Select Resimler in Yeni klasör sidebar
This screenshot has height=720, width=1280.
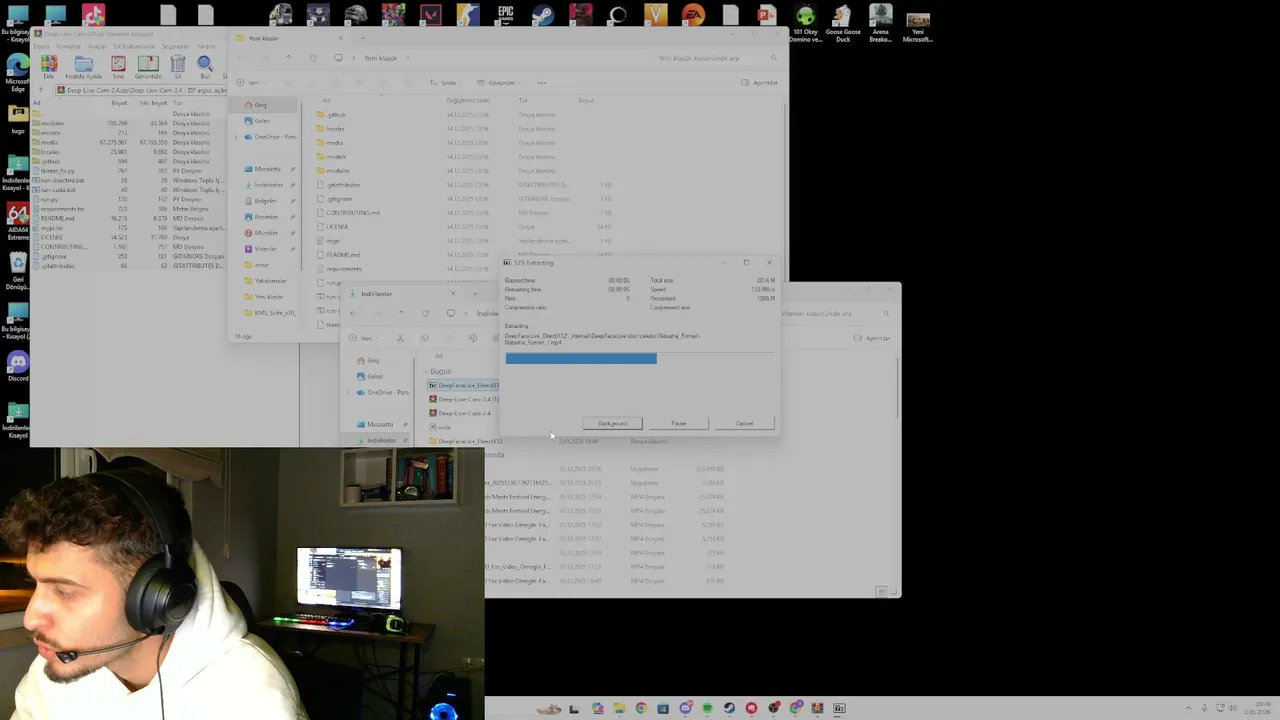(265, 216)
